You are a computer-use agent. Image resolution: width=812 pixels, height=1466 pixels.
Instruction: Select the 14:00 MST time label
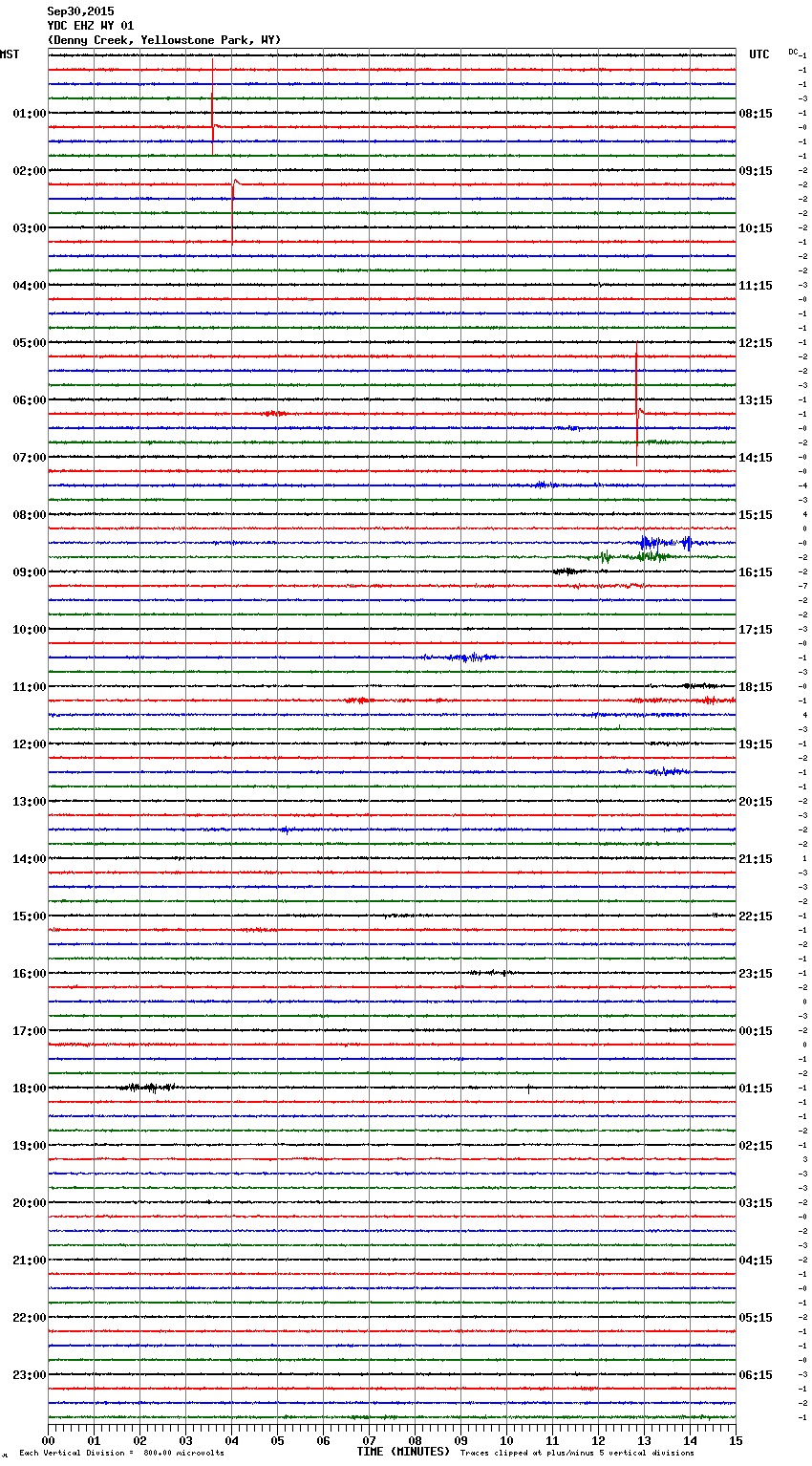[x=30, y=859]
